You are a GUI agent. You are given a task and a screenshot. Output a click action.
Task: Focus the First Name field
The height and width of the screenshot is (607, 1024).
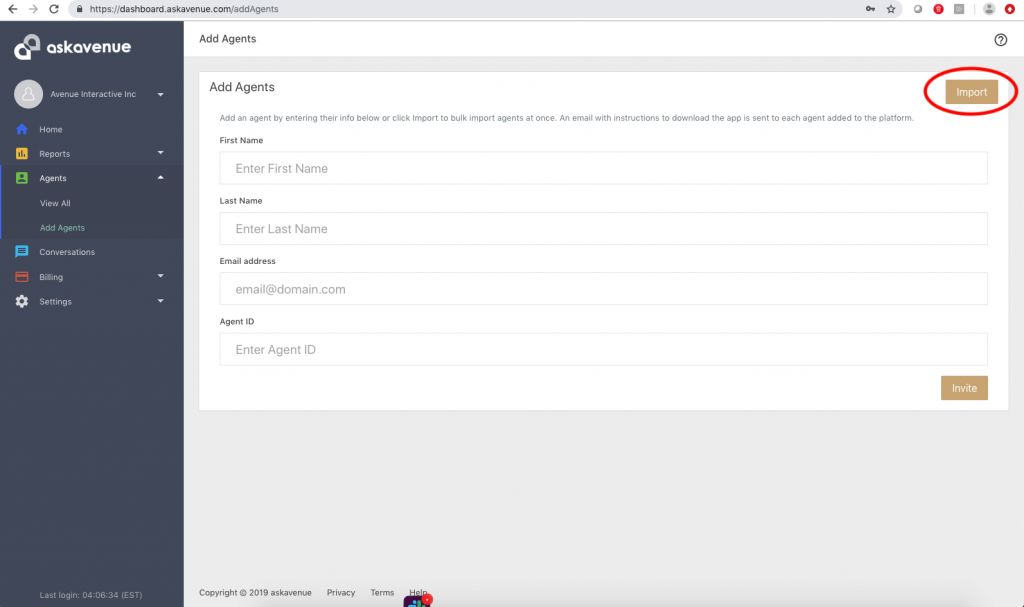[603, 168]
